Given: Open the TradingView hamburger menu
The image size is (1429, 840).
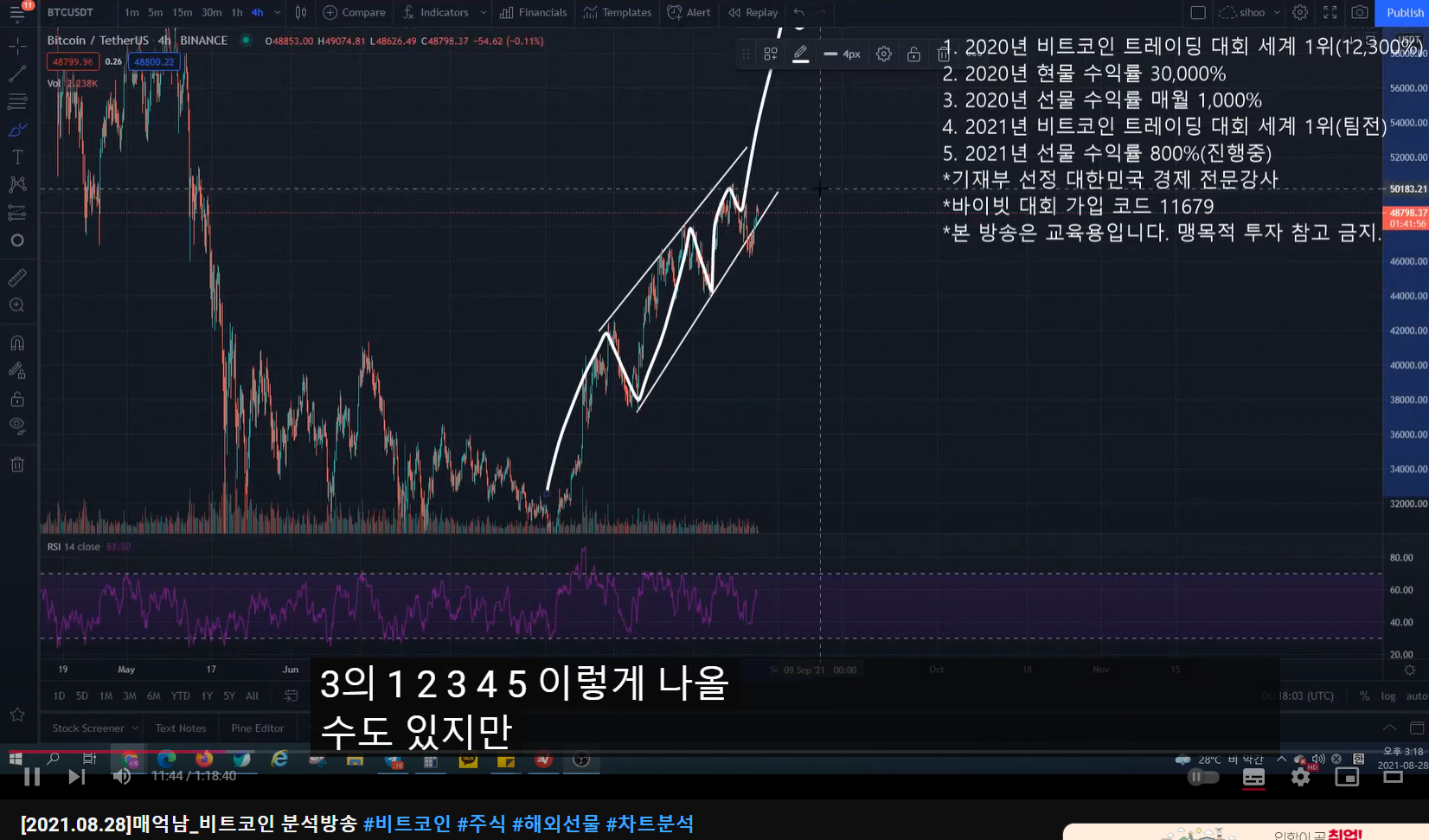Looking at the screenshot, I should tap(17, 13).
